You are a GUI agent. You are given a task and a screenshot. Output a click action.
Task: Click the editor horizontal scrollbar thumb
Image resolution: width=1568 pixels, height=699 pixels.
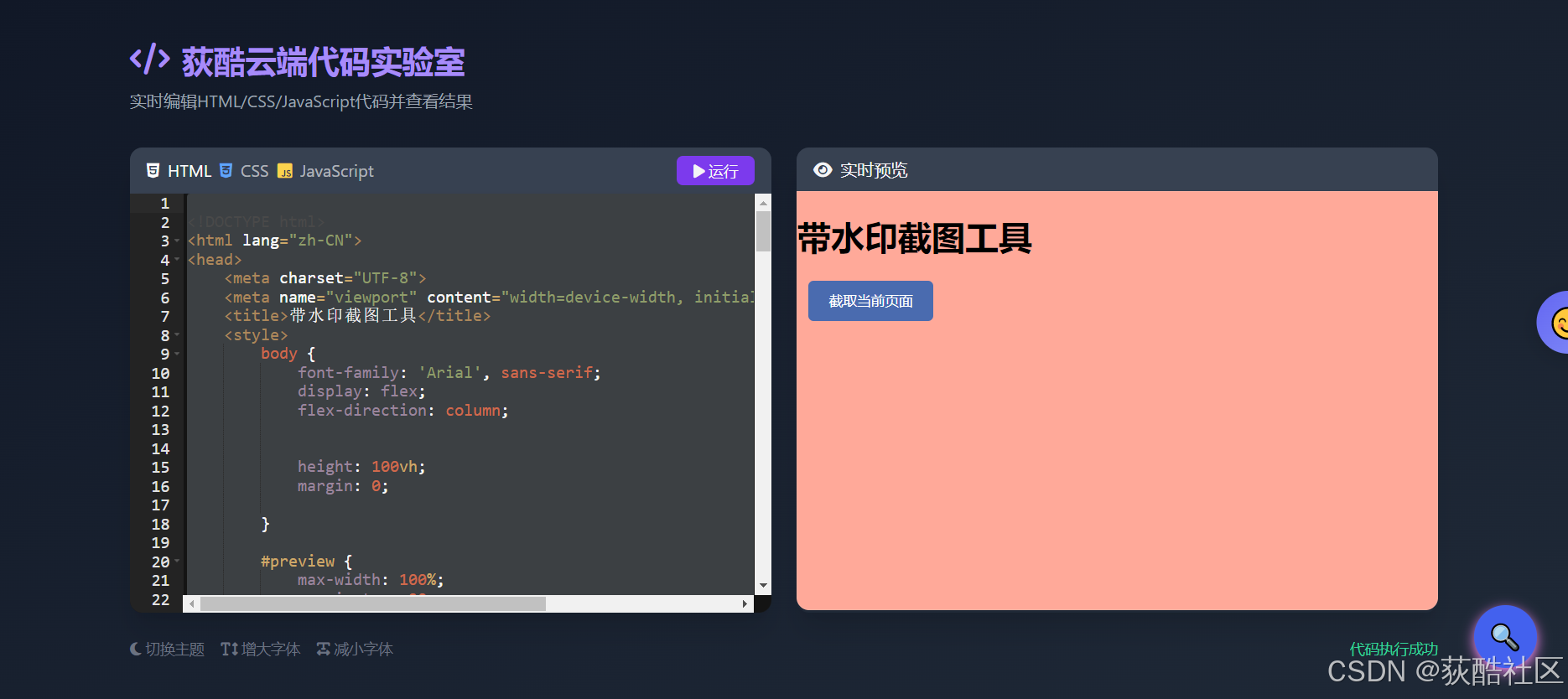click(x=373, y=603)
